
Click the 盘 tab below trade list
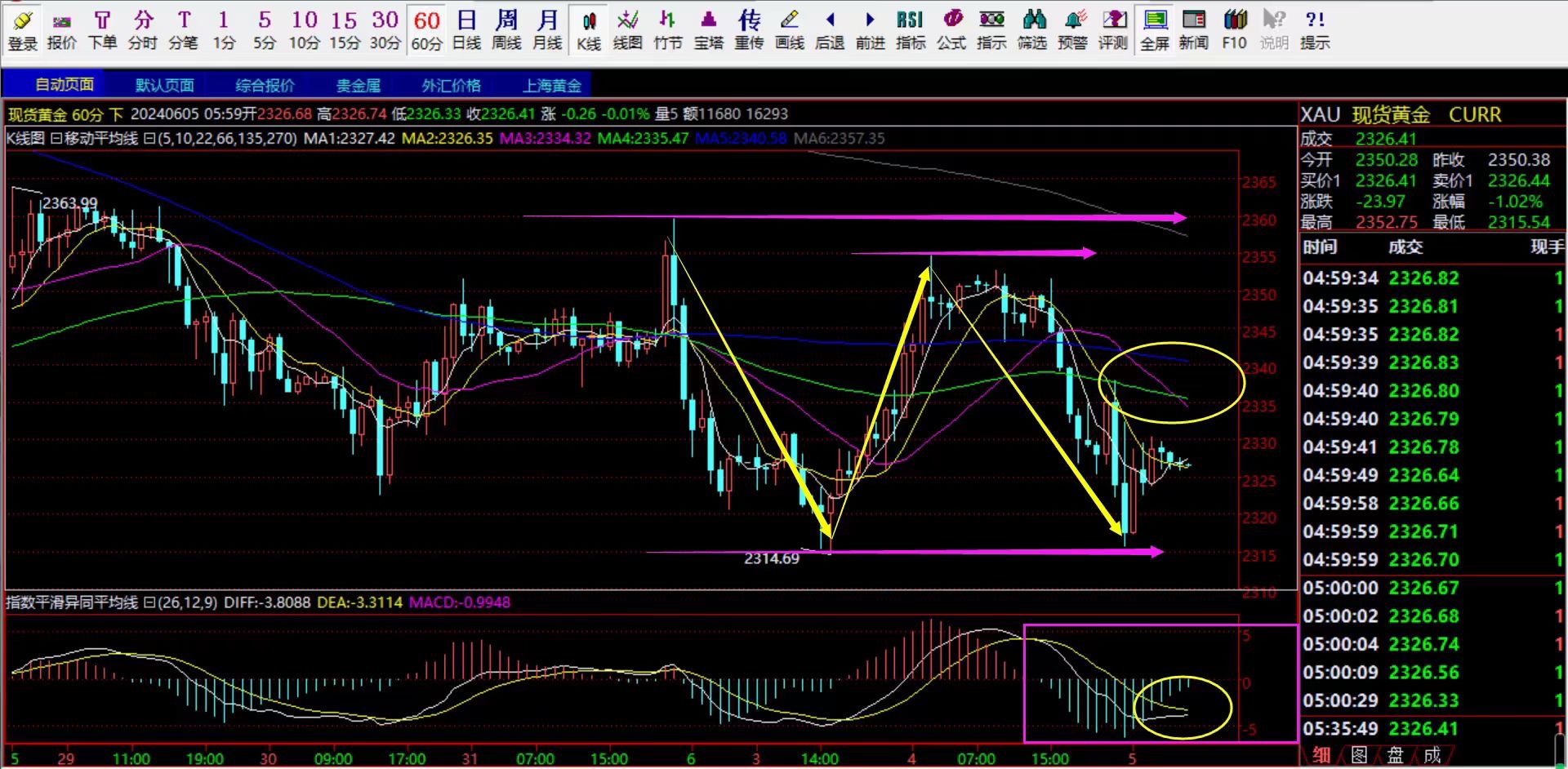[1395, 756]
